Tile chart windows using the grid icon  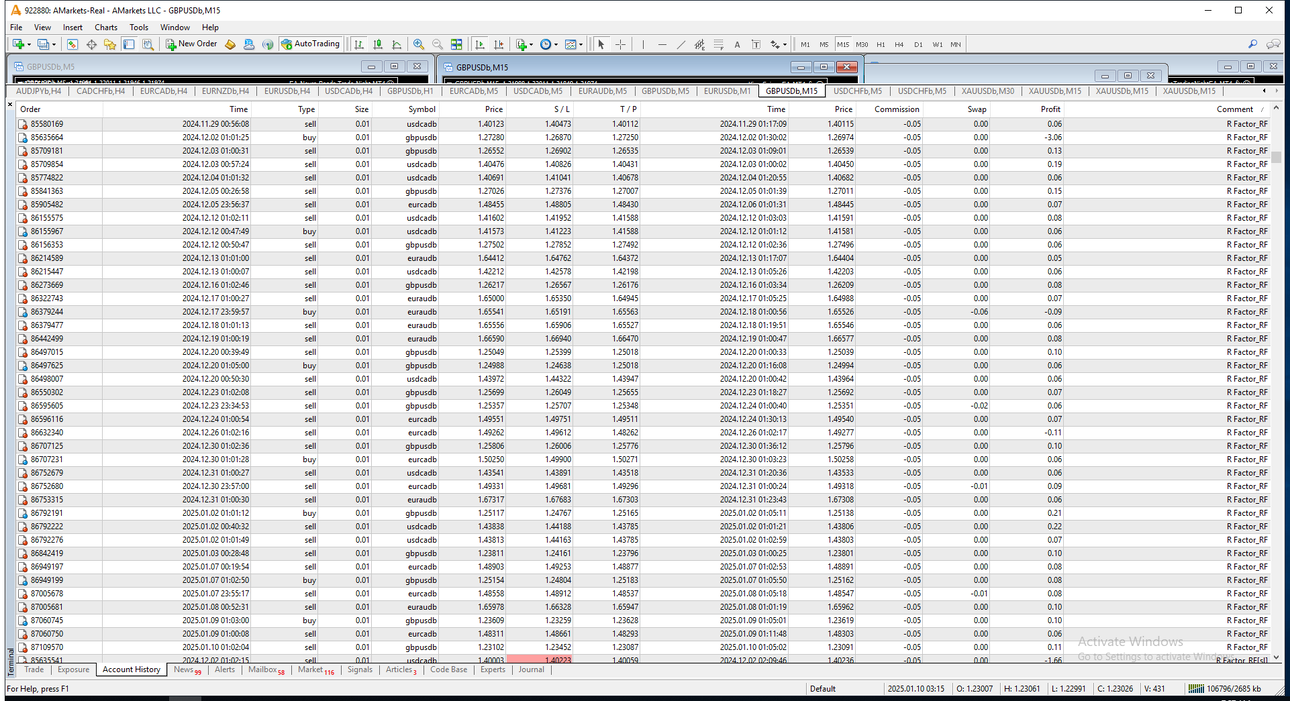(457, 44)
